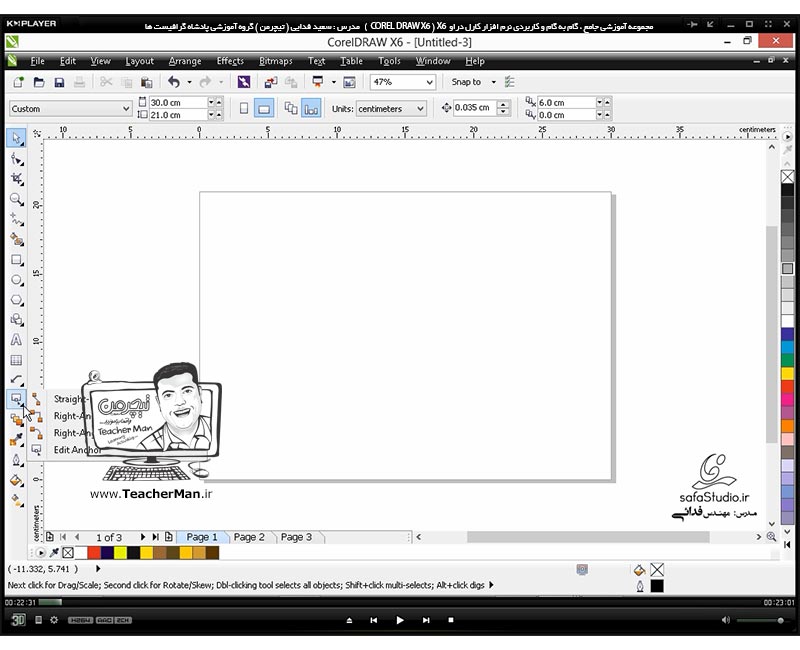Select the Outline Pen tool in the toolbox

[x=16, y=460]
